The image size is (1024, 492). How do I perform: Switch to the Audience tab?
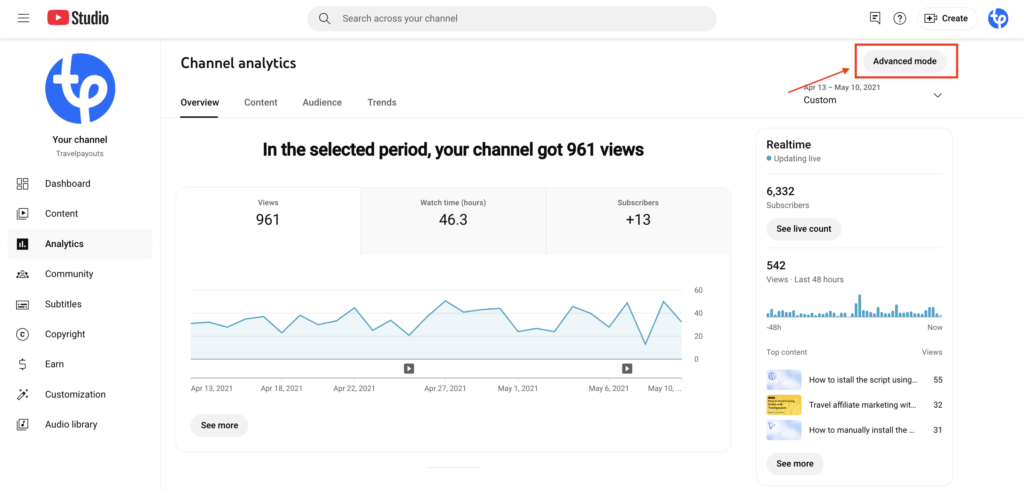(322, 102)
